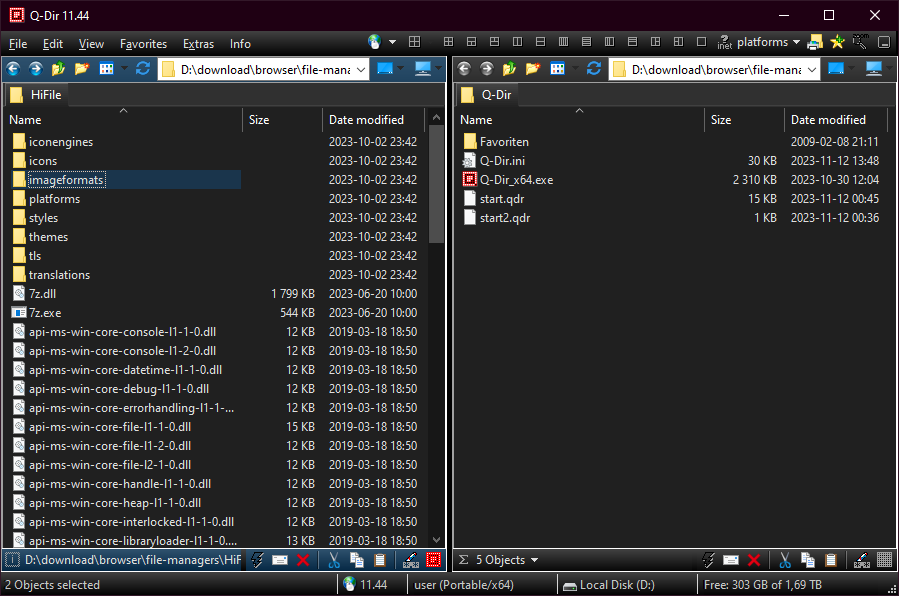Open the platforms dropdown in top toolbar

[796, 42]
